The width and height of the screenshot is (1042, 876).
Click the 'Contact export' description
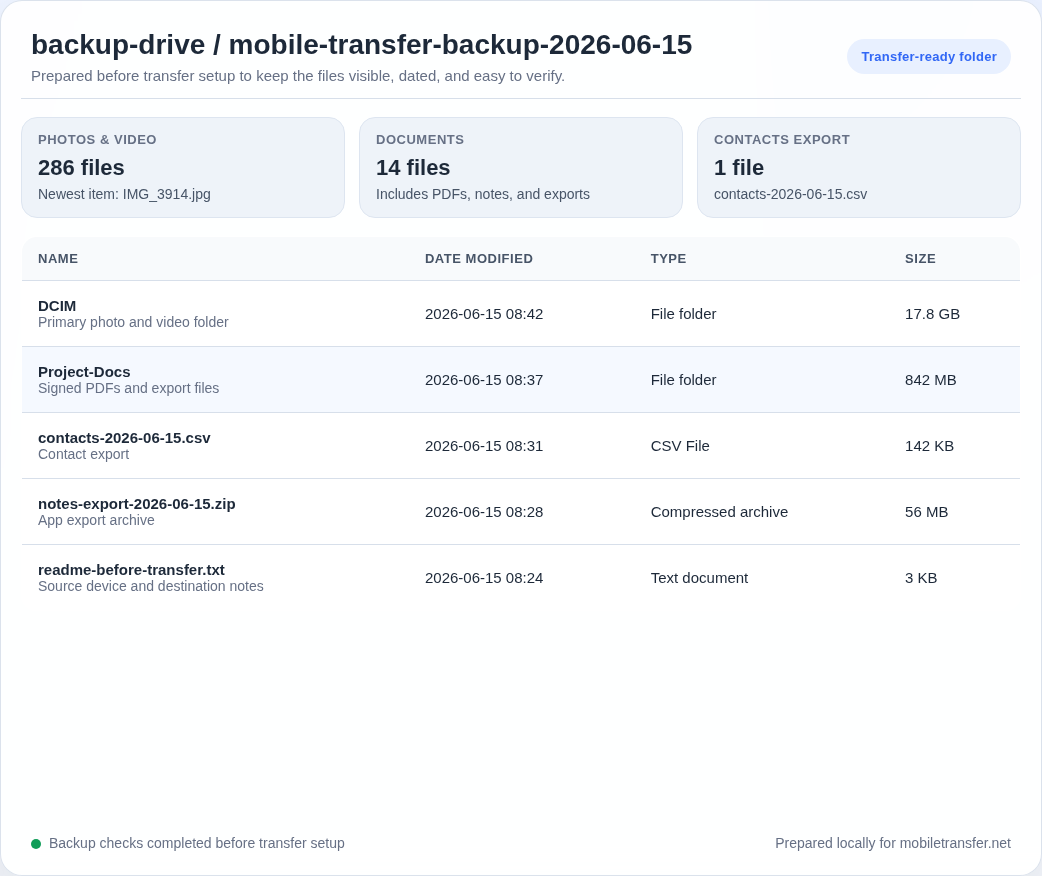84,455
